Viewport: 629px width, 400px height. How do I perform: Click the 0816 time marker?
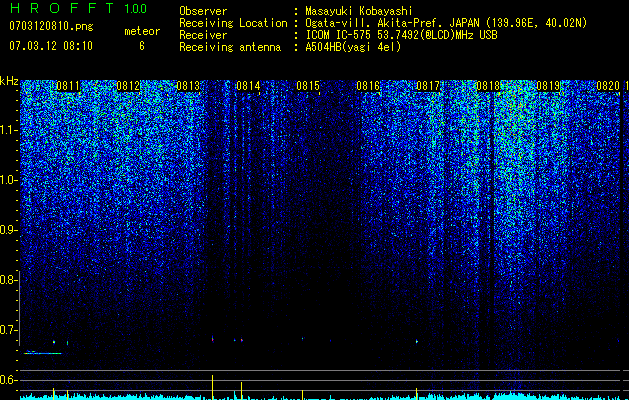pos(368,86)
